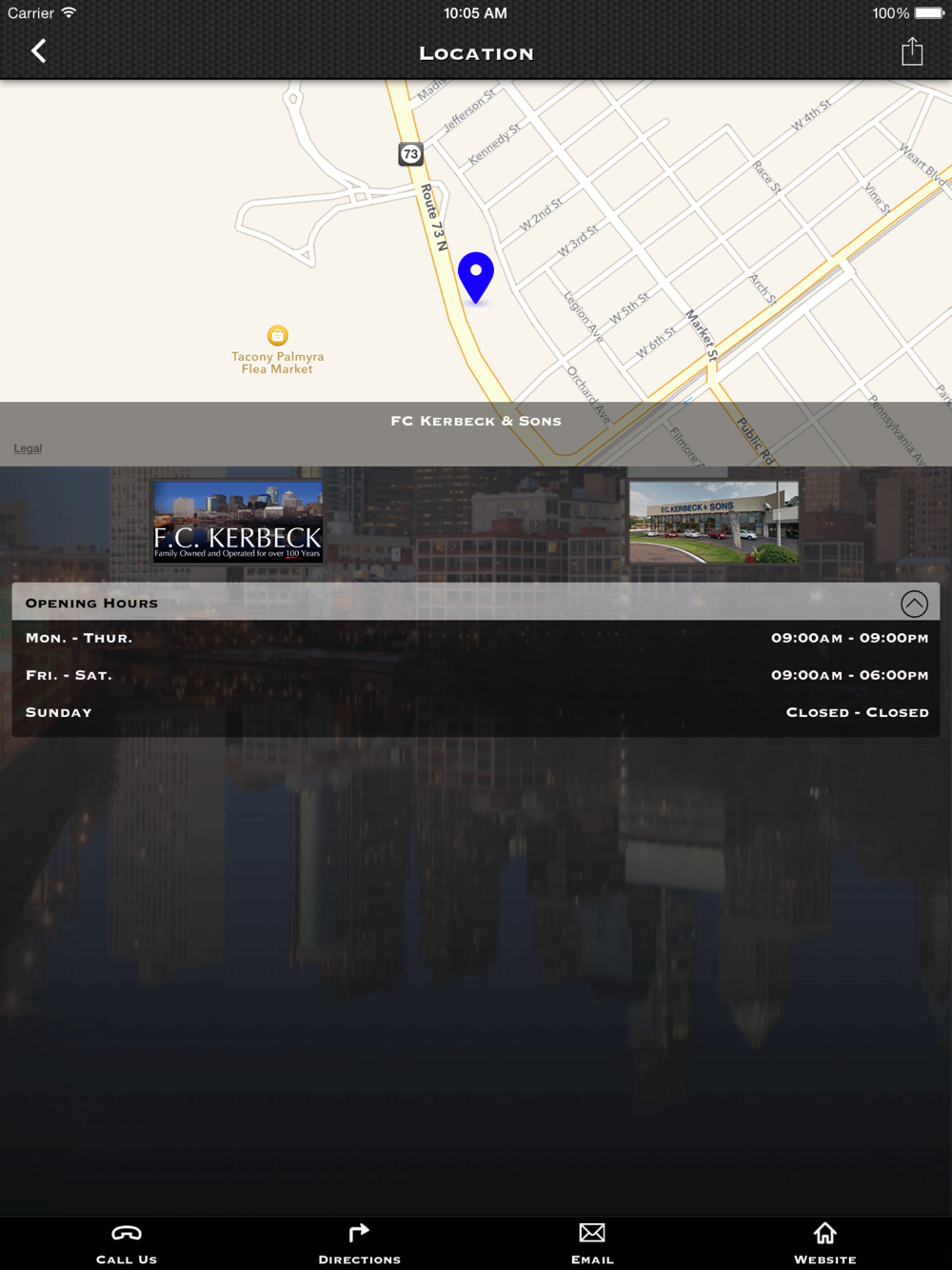Tap the battery indicator in status bar
Viewport: 952px width, 1270px height.
929,13
